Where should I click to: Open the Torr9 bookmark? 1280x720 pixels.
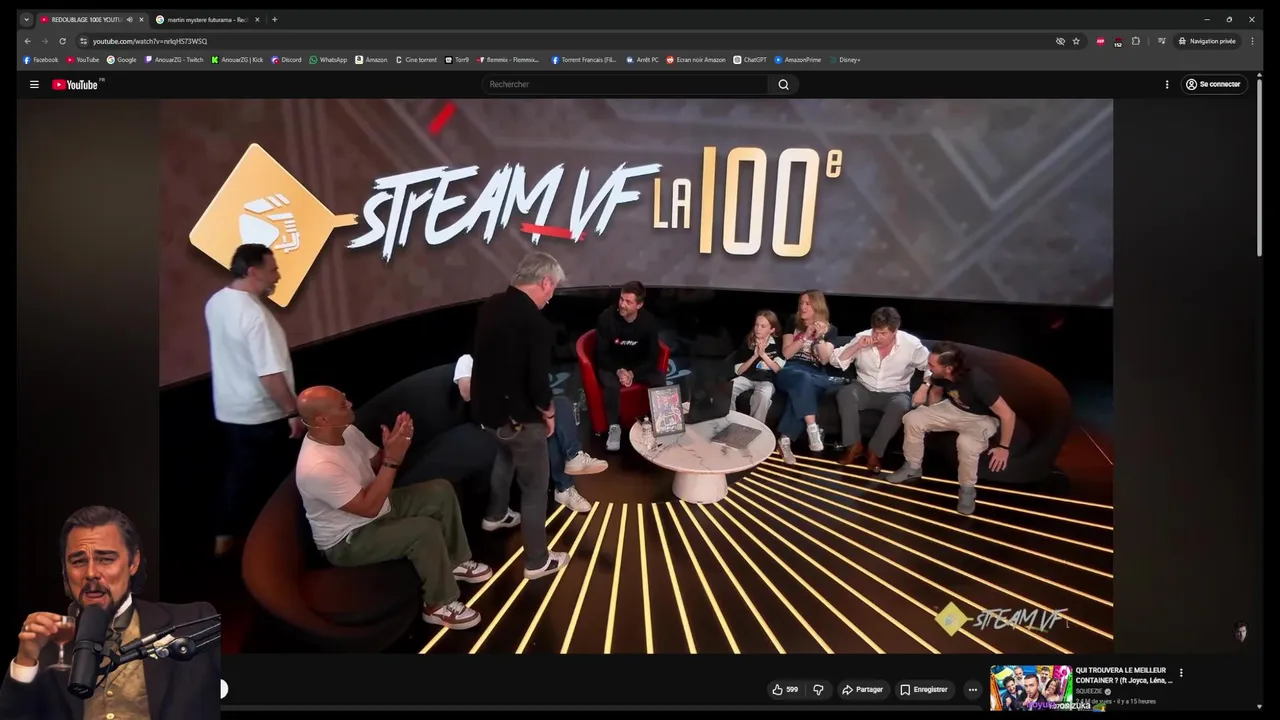point(457,60)
